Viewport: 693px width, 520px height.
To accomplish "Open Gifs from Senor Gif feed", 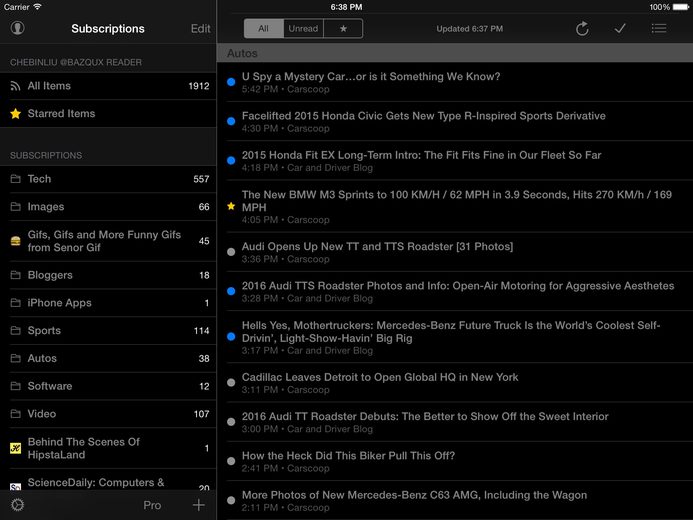I will 108,241.
